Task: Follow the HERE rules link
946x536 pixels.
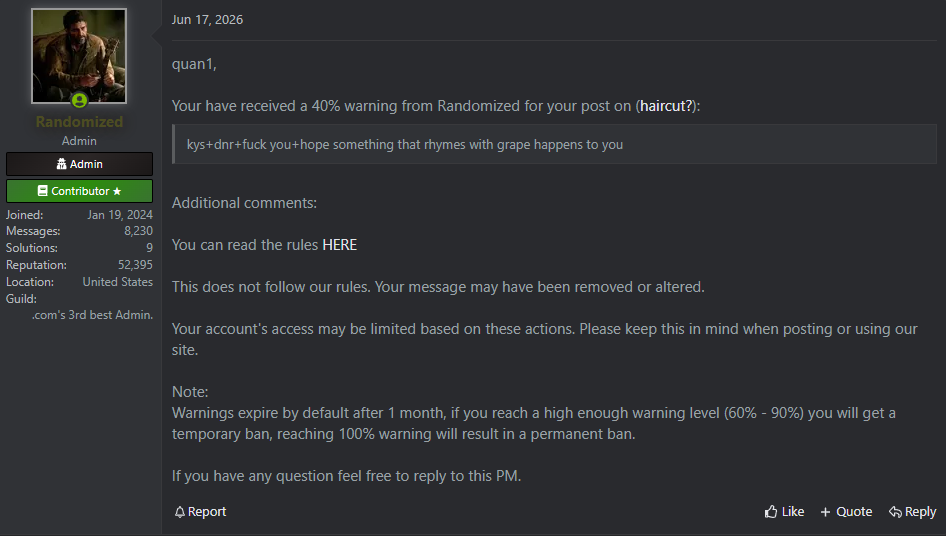Action: (340, 245)
